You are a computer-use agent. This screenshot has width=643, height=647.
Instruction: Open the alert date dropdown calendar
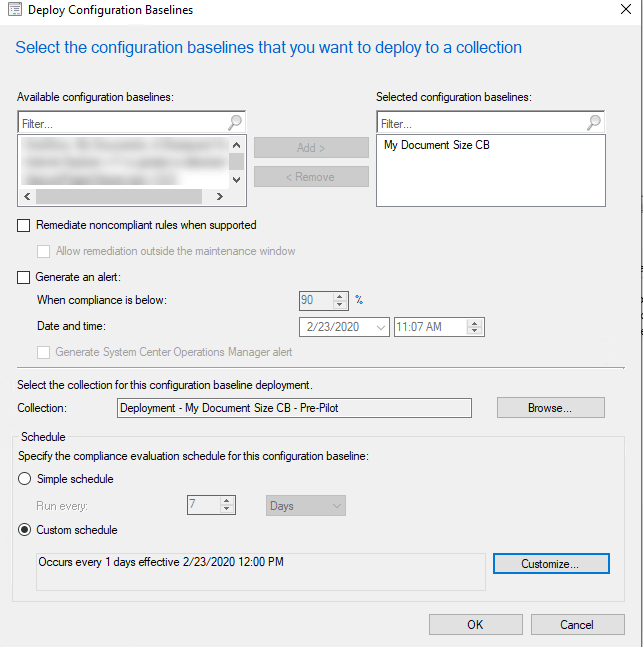click(x=380, y=327)
